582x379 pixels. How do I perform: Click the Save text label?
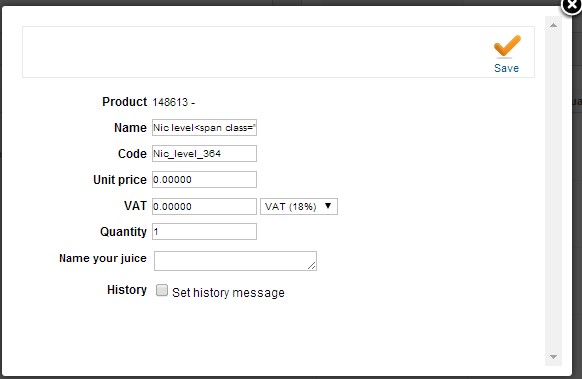[506, 68]
